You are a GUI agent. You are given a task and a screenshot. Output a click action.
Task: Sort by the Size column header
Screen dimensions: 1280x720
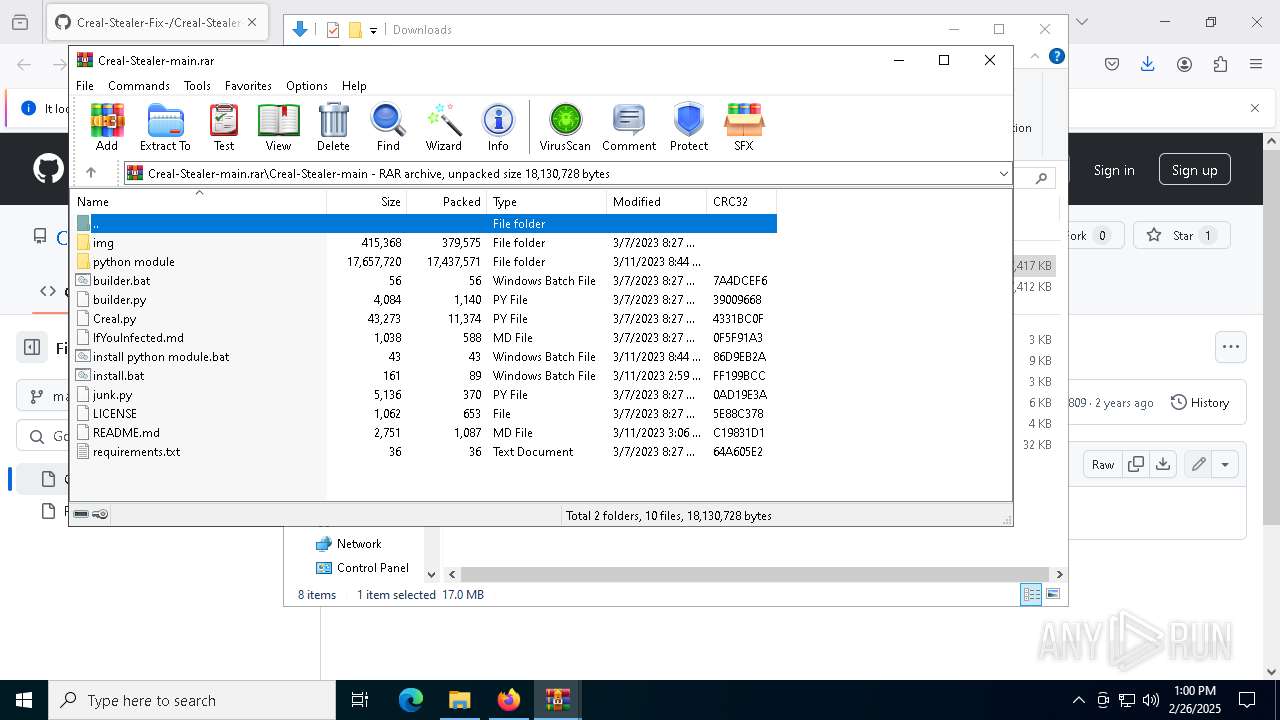click(x=367, y=202)
